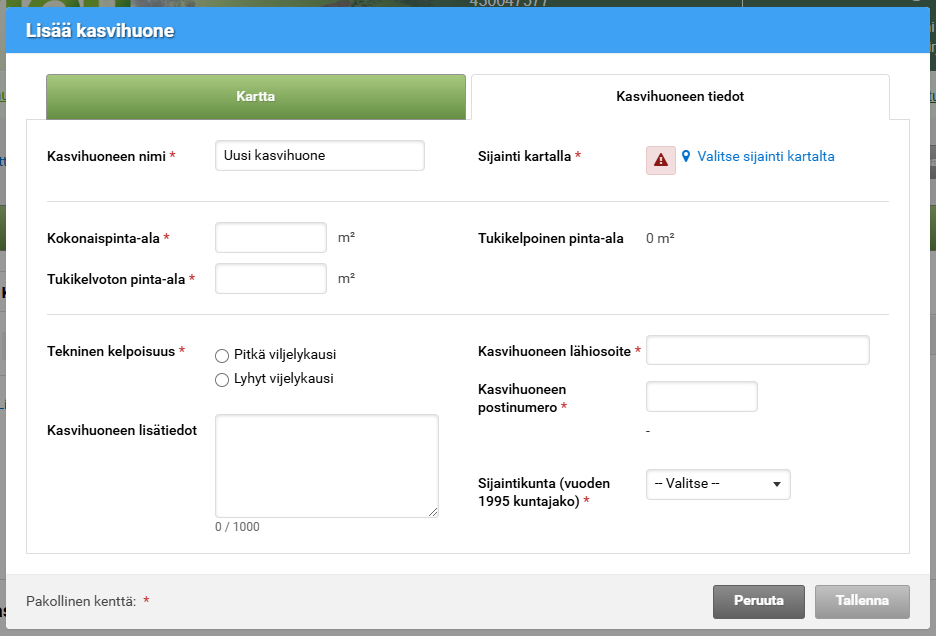Click the textarea resize grip handle
936x636 pixels.
pos(433,513)
